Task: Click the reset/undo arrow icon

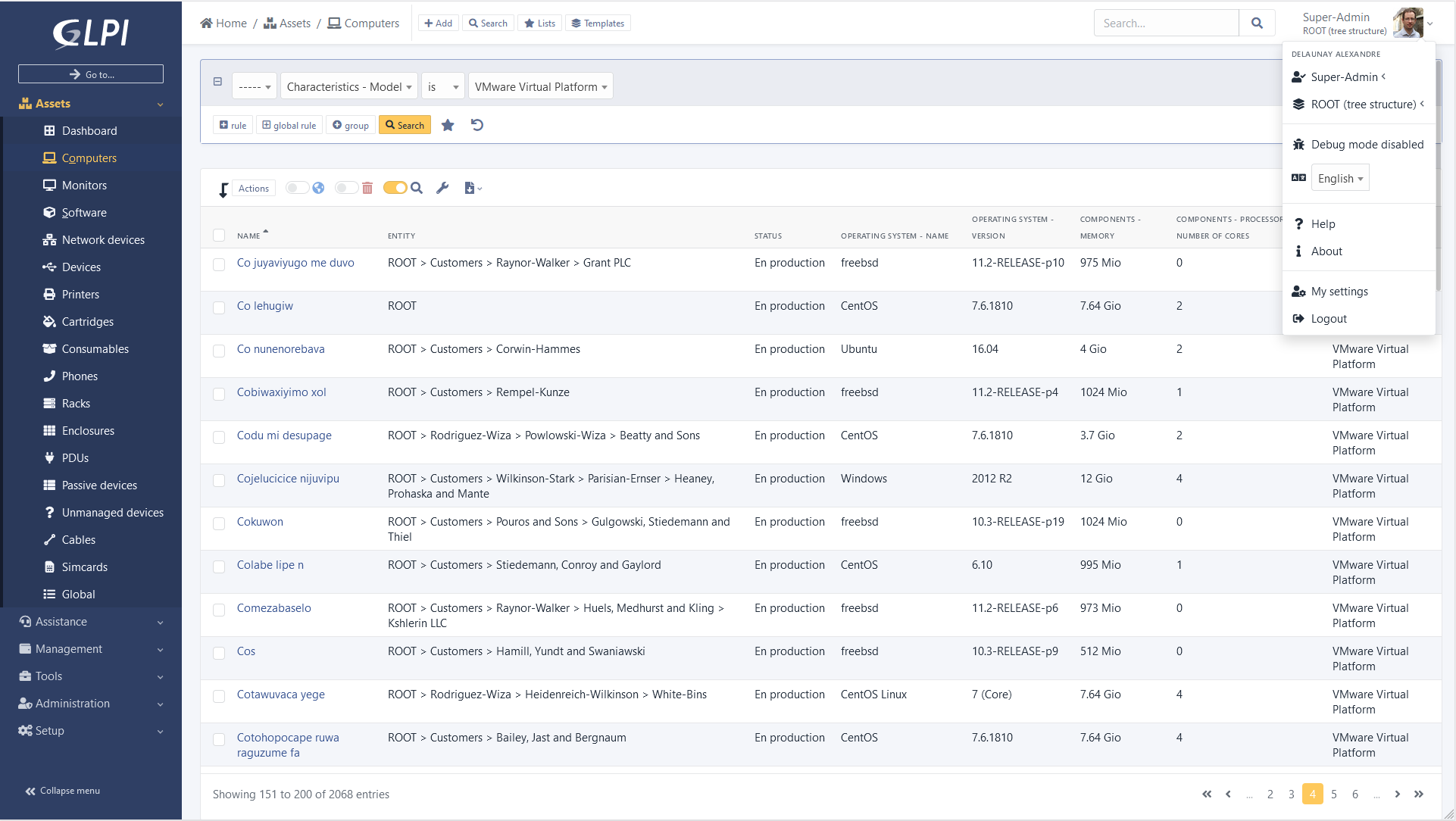Action: [x=477, y=124]
